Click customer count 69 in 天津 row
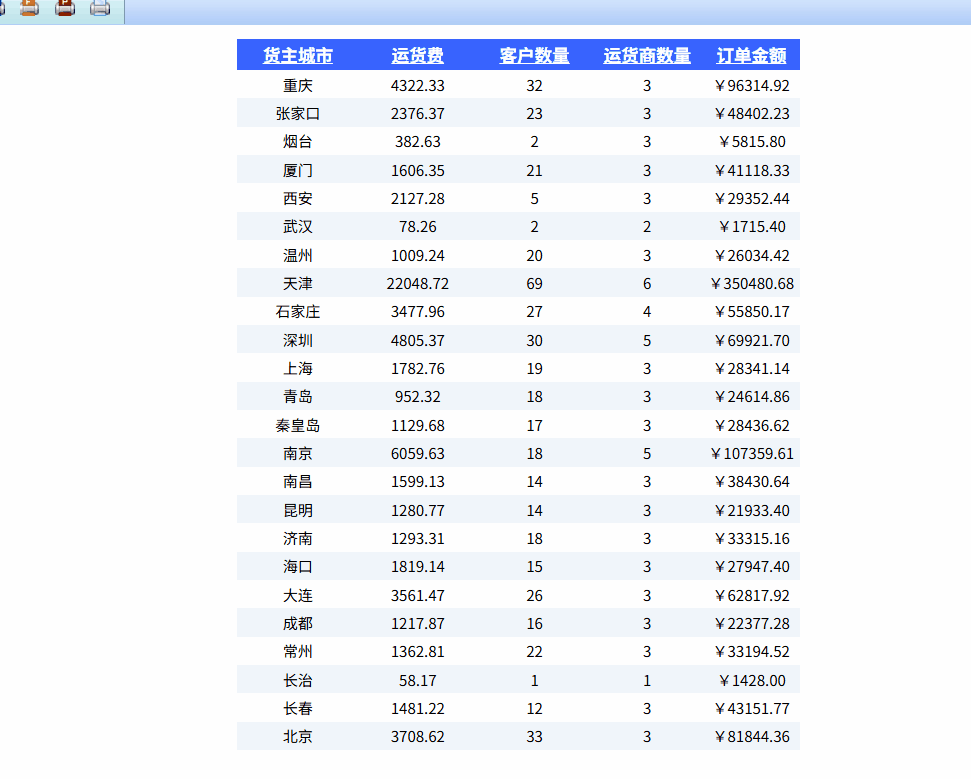 coord(534,284)
